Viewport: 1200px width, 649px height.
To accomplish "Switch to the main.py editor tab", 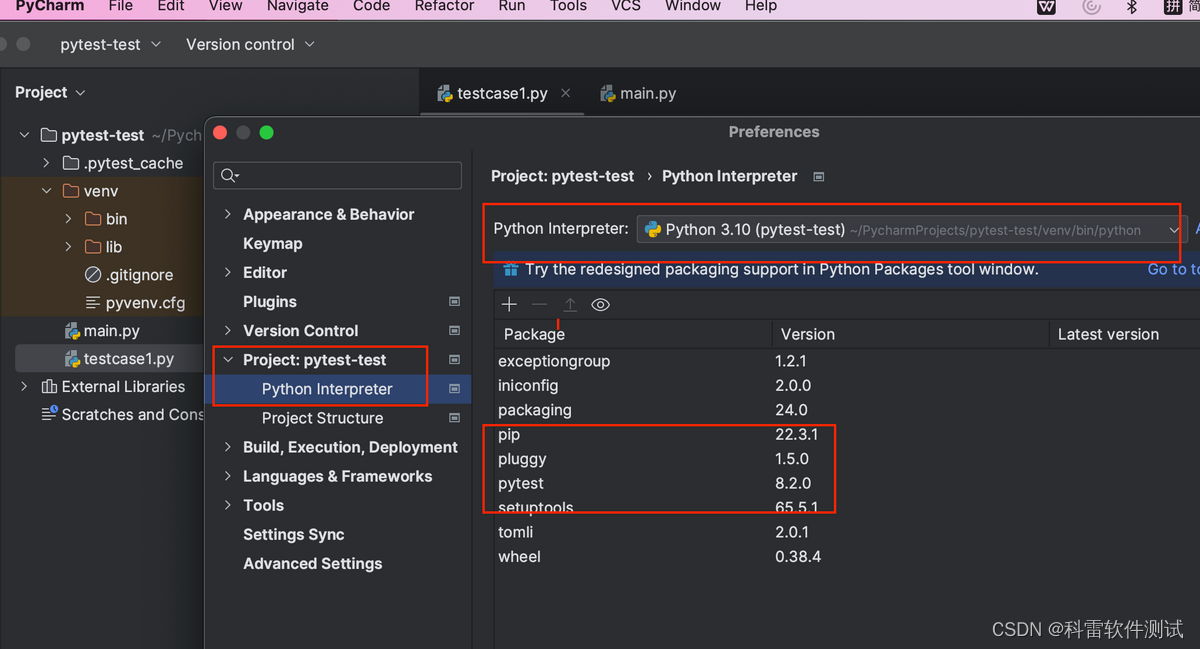I will pos(638,93).
